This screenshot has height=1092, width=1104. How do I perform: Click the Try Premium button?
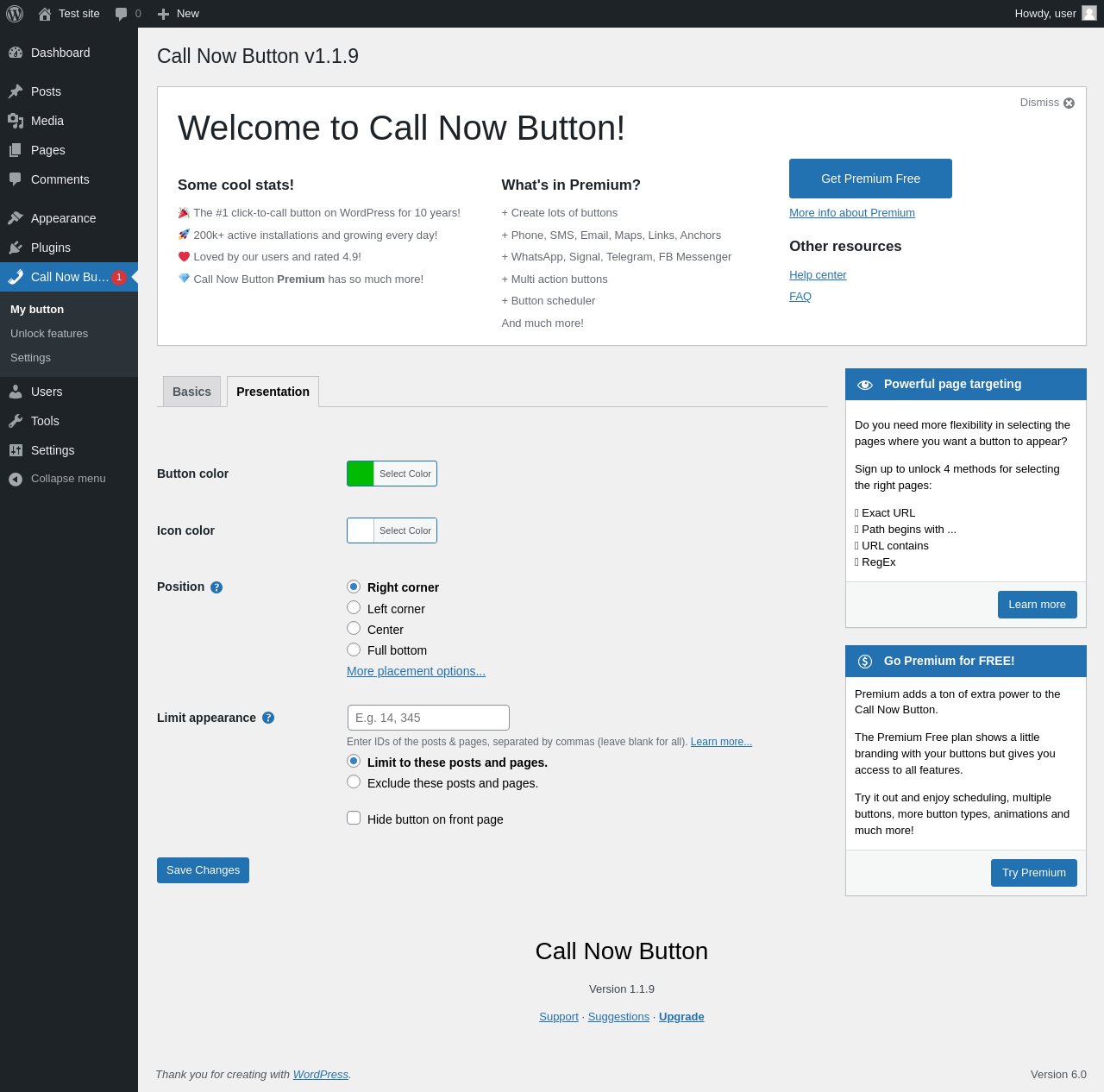[1033, 873]
